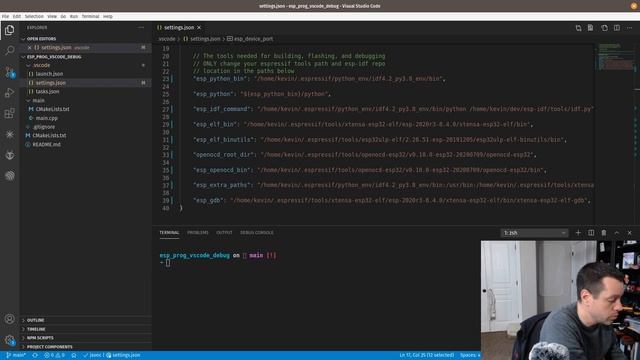Click the Explorer panel more actions ellipsis
This screenshot has width=640, height=360.
[141, 27]
